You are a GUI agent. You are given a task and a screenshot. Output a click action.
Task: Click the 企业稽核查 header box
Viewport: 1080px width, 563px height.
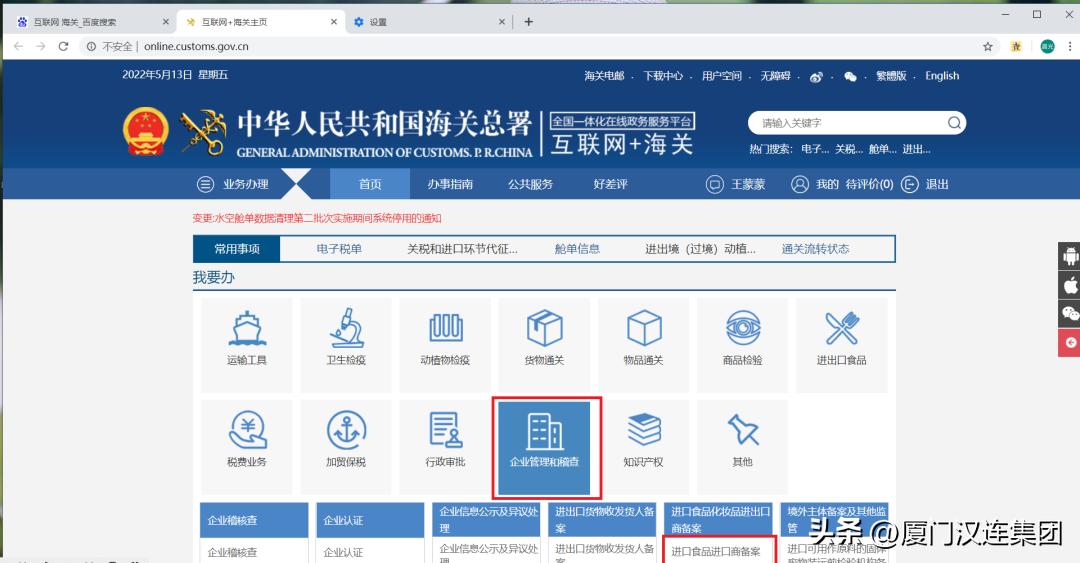click(254, 520)
